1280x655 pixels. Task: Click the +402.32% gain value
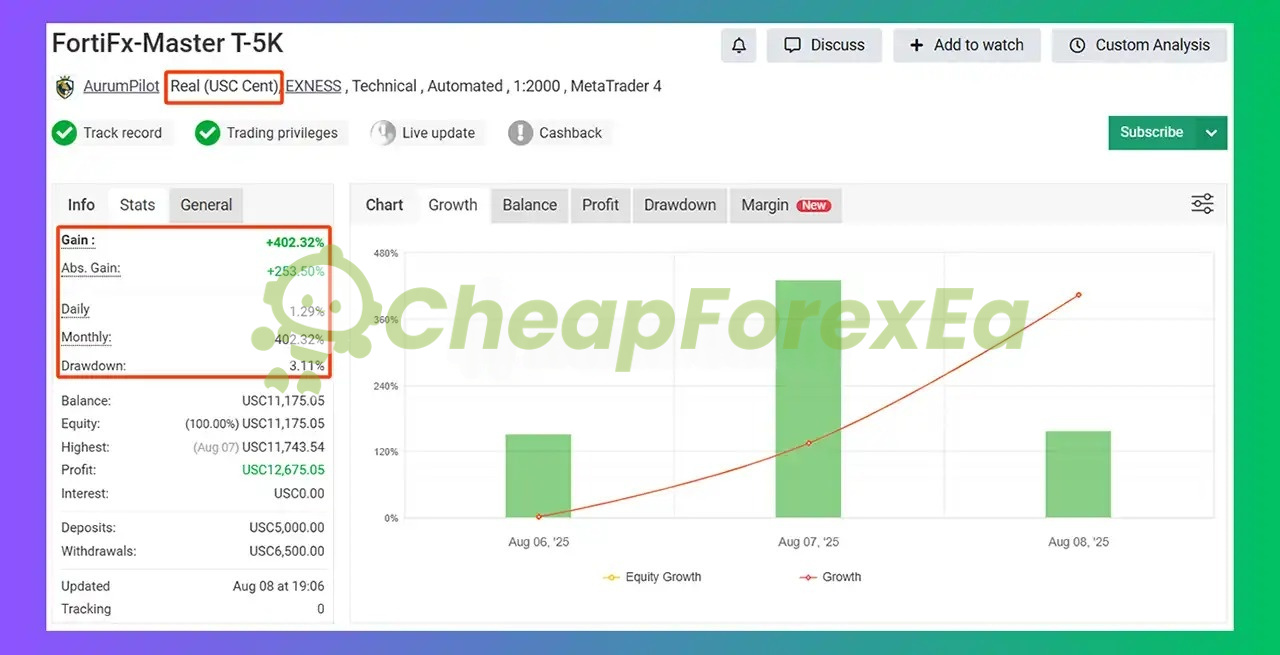[x=295, y=242]
